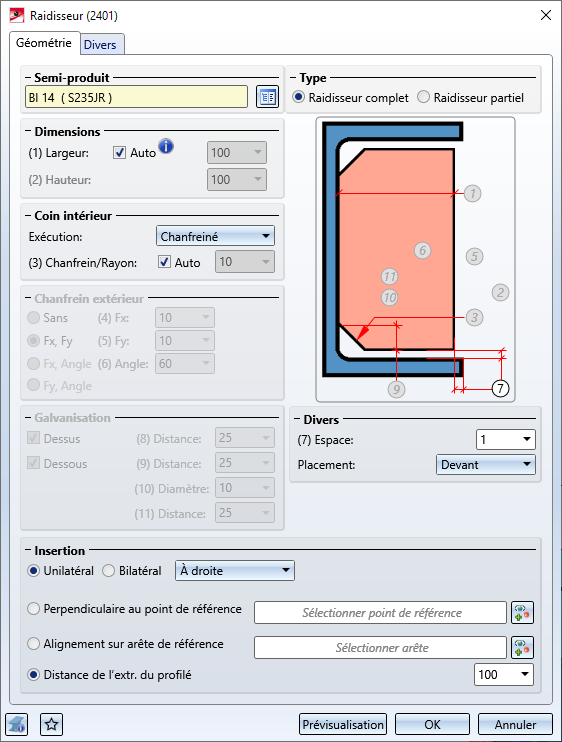Viewport: 562px width, 742px height.
Task: Click diagram marker 11 in preview
Action: (x=389, y=276)
